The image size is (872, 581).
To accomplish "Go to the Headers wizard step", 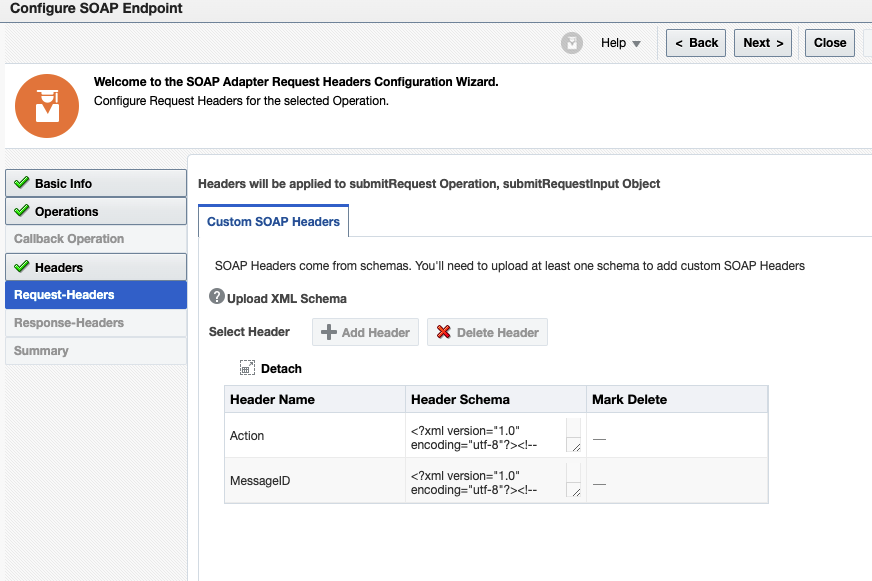I will (x=96, y=267).
